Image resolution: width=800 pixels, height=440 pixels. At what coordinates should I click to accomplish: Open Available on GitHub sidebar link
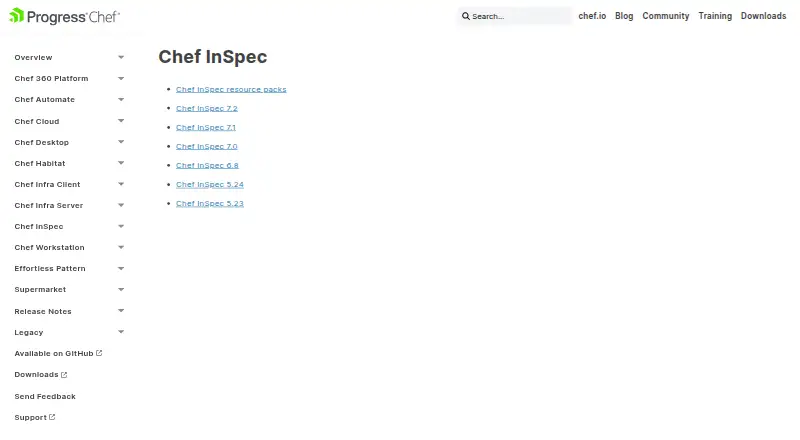54,353
